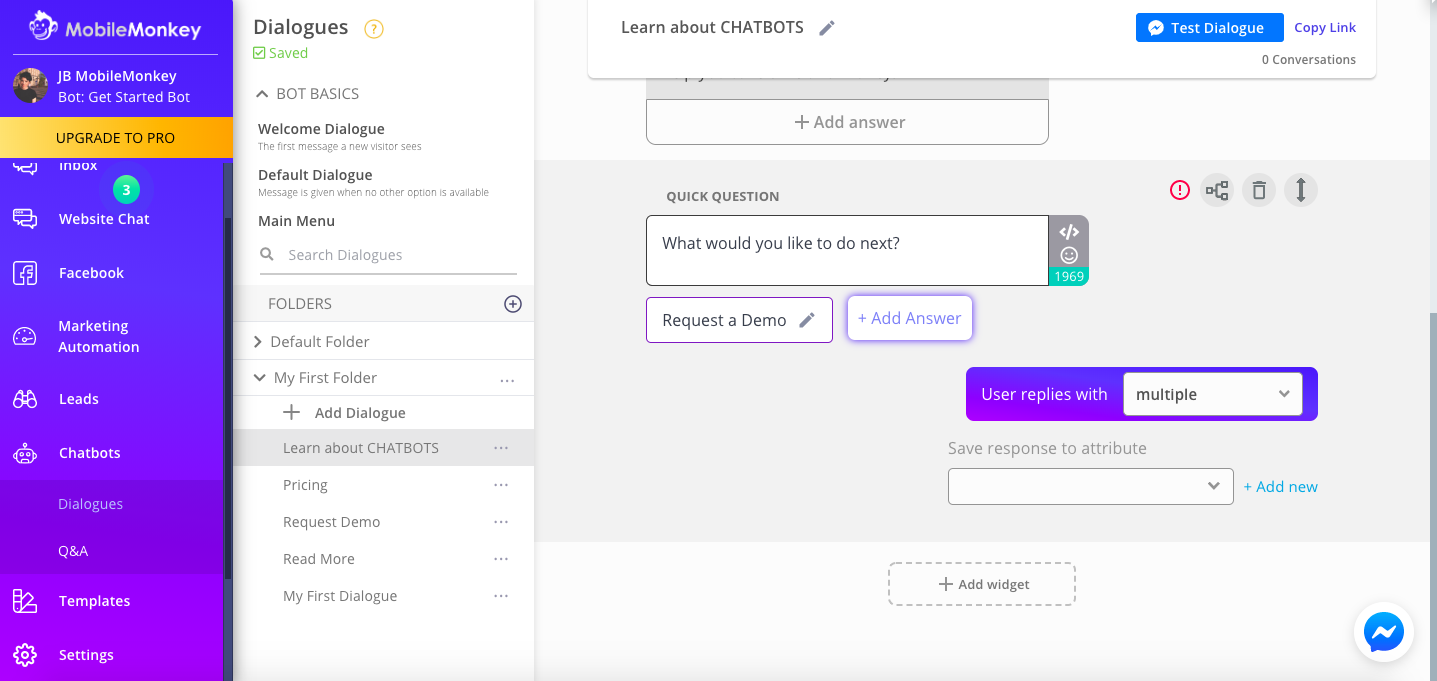1437x681 pixels.
Task: Click UPGRADE TO PRO banner
Action: point(117,137)
